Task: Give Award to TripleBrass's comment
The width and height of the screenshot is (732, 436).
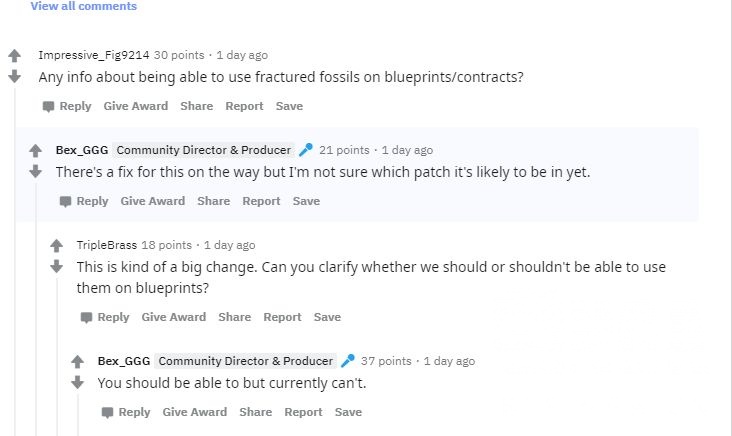Action: pos(173,317)
